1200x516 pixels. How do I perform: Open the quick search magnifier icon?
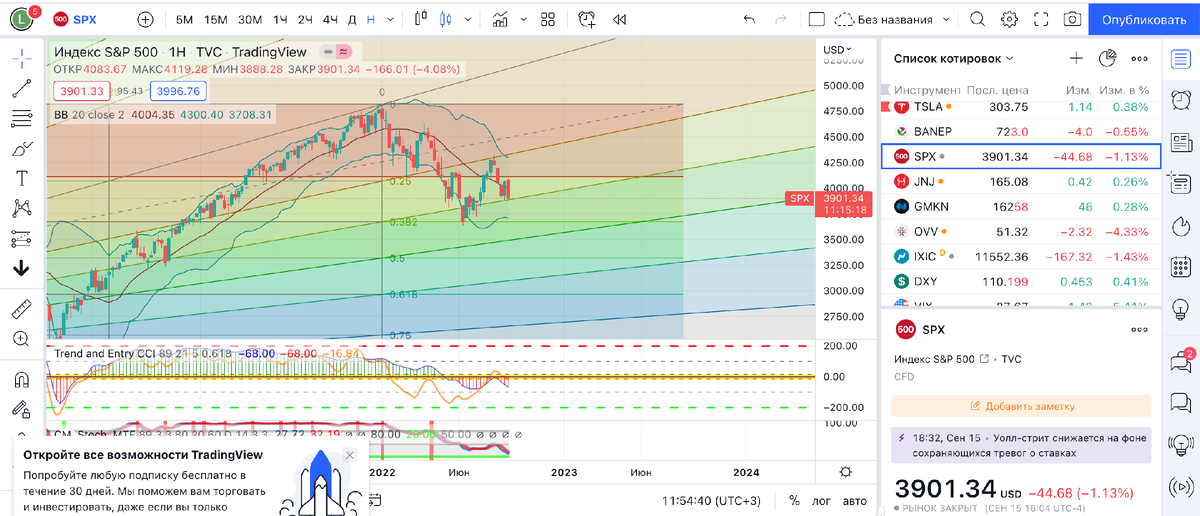(x=977, y=19)
